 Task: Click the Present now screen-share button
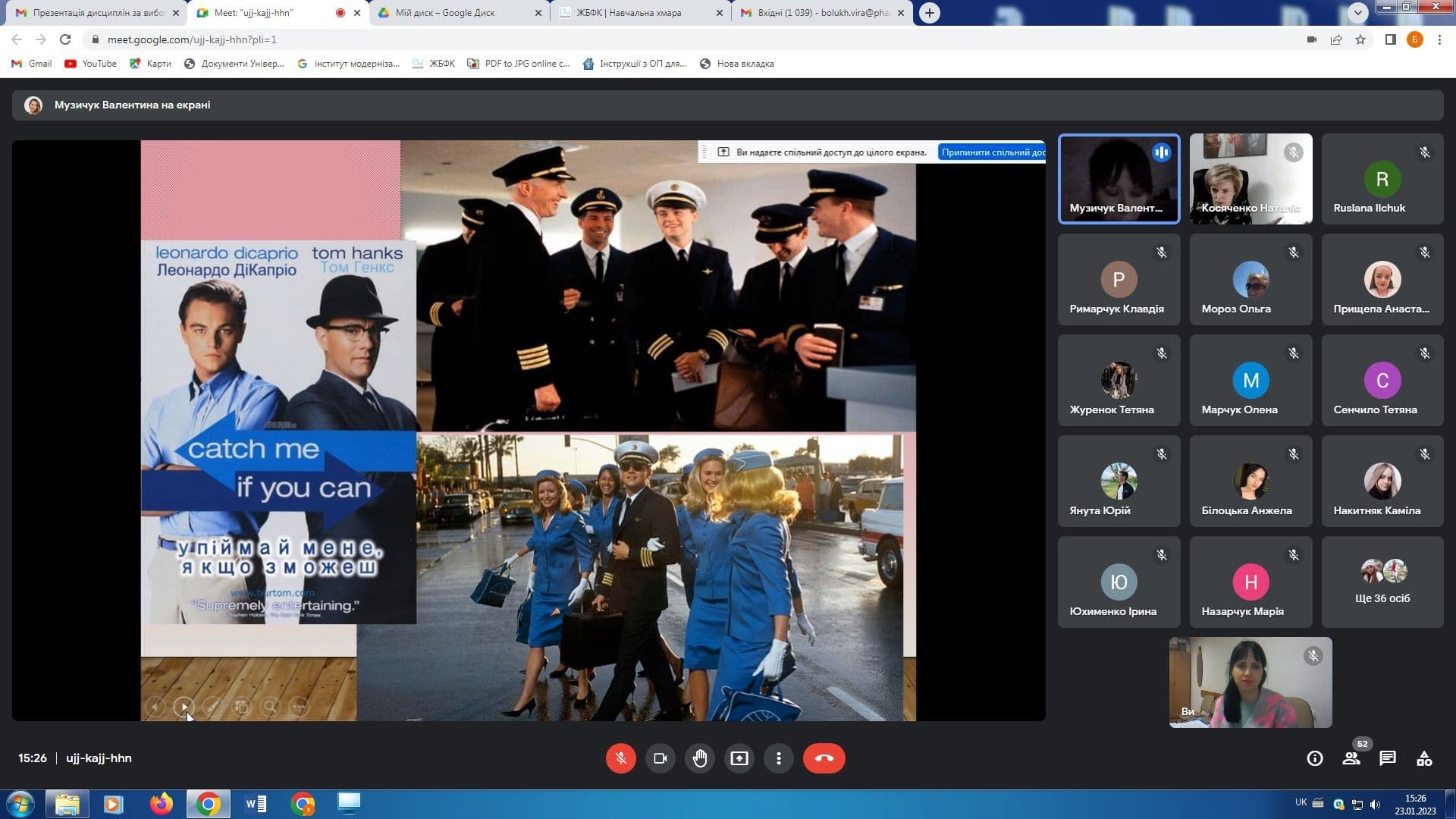click(x=739, y=758)
